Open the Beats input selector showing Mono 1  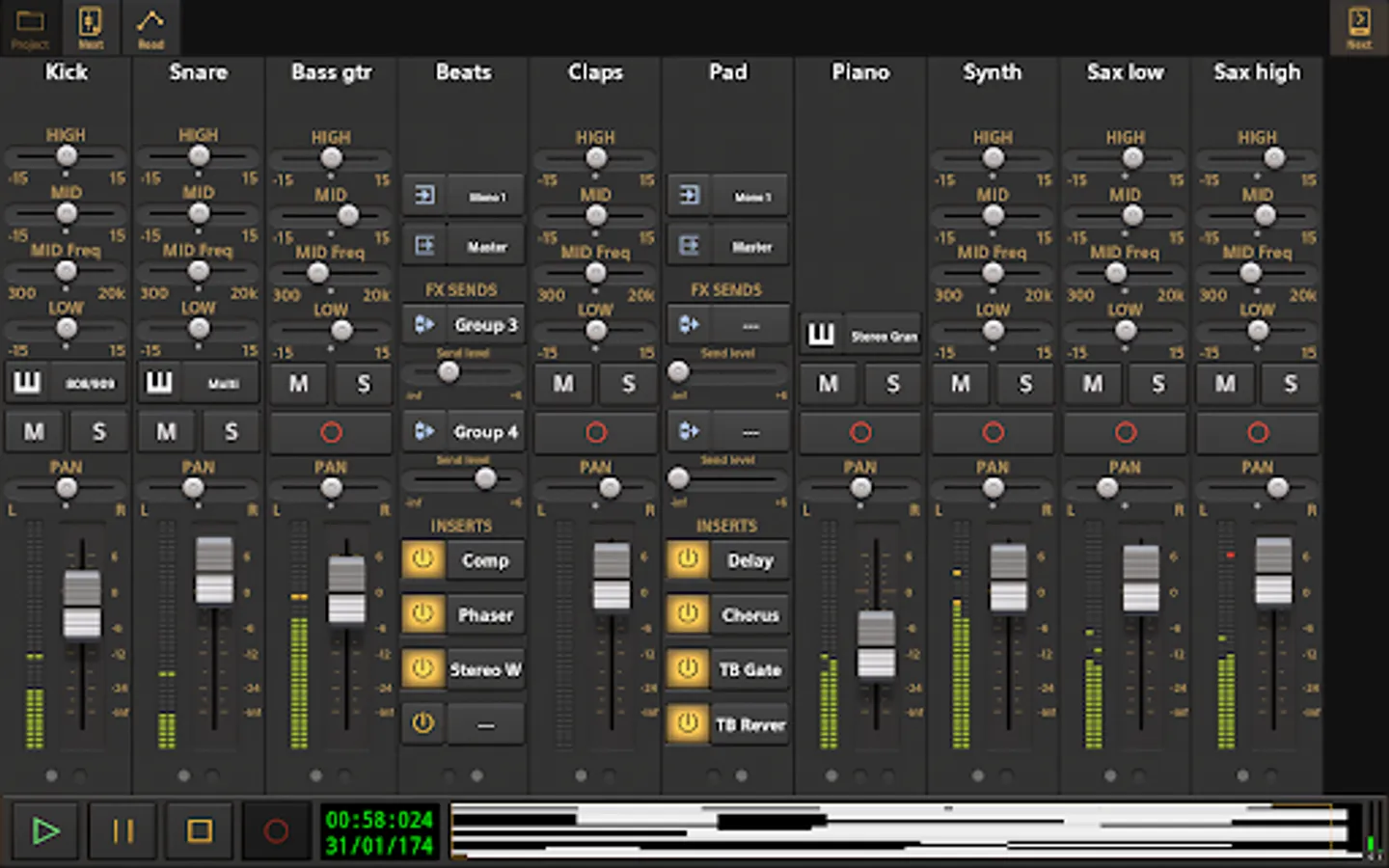(486, 196)
